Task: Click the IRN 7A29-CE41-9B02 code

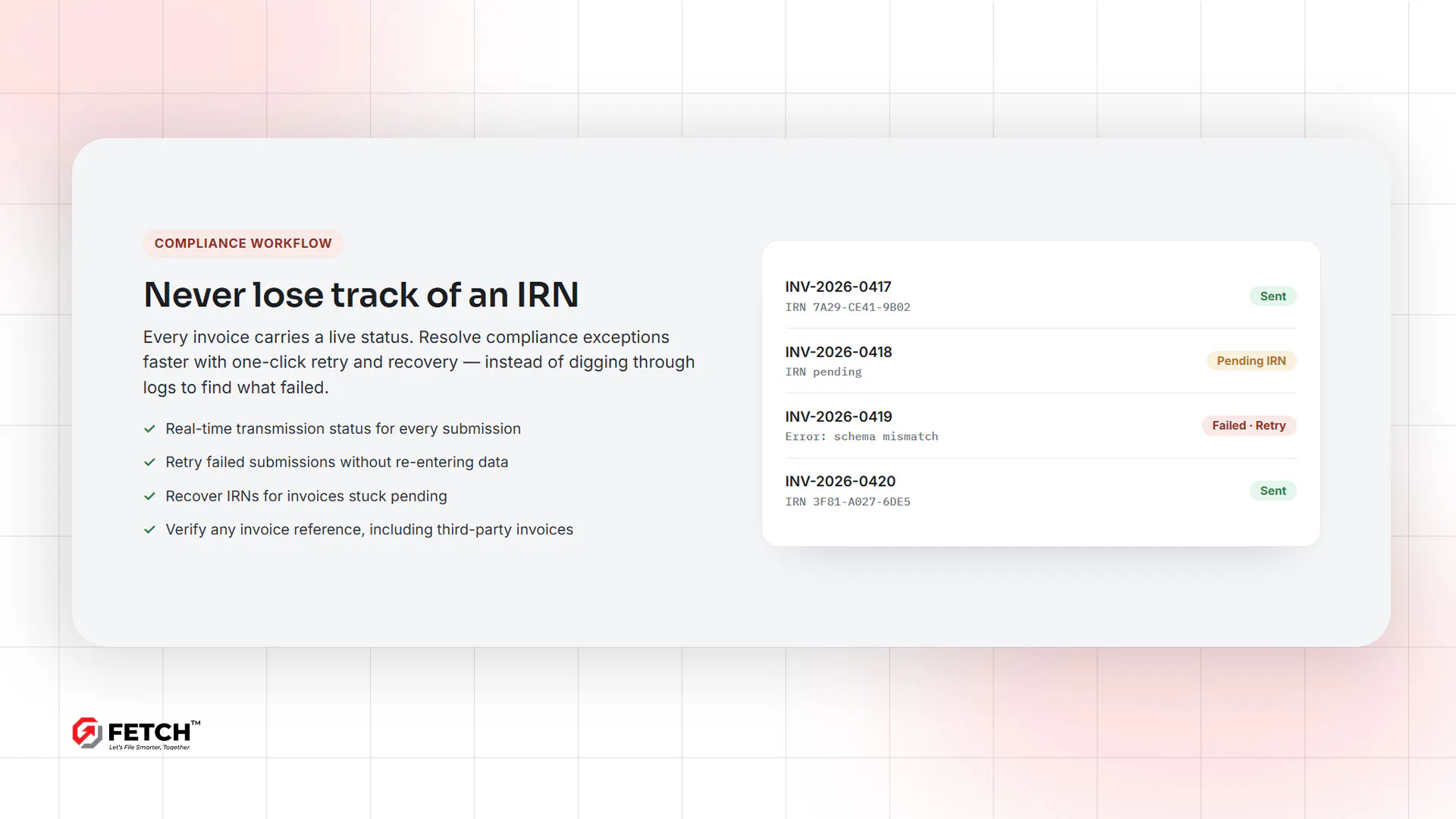Action: tap(848, 307)
